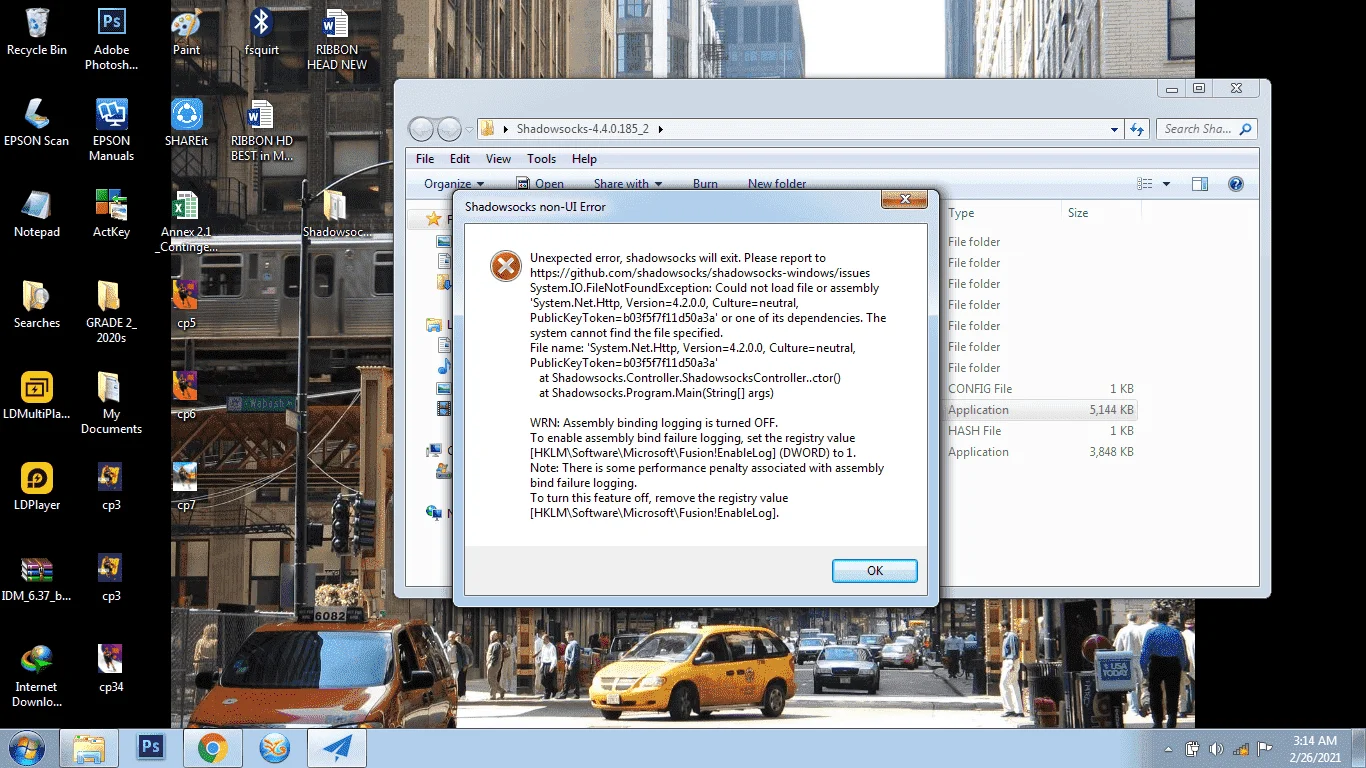The image size is (1366, 768).
Task: Show hidden system tray icons arrow
Action: [x=1169, y=749]
